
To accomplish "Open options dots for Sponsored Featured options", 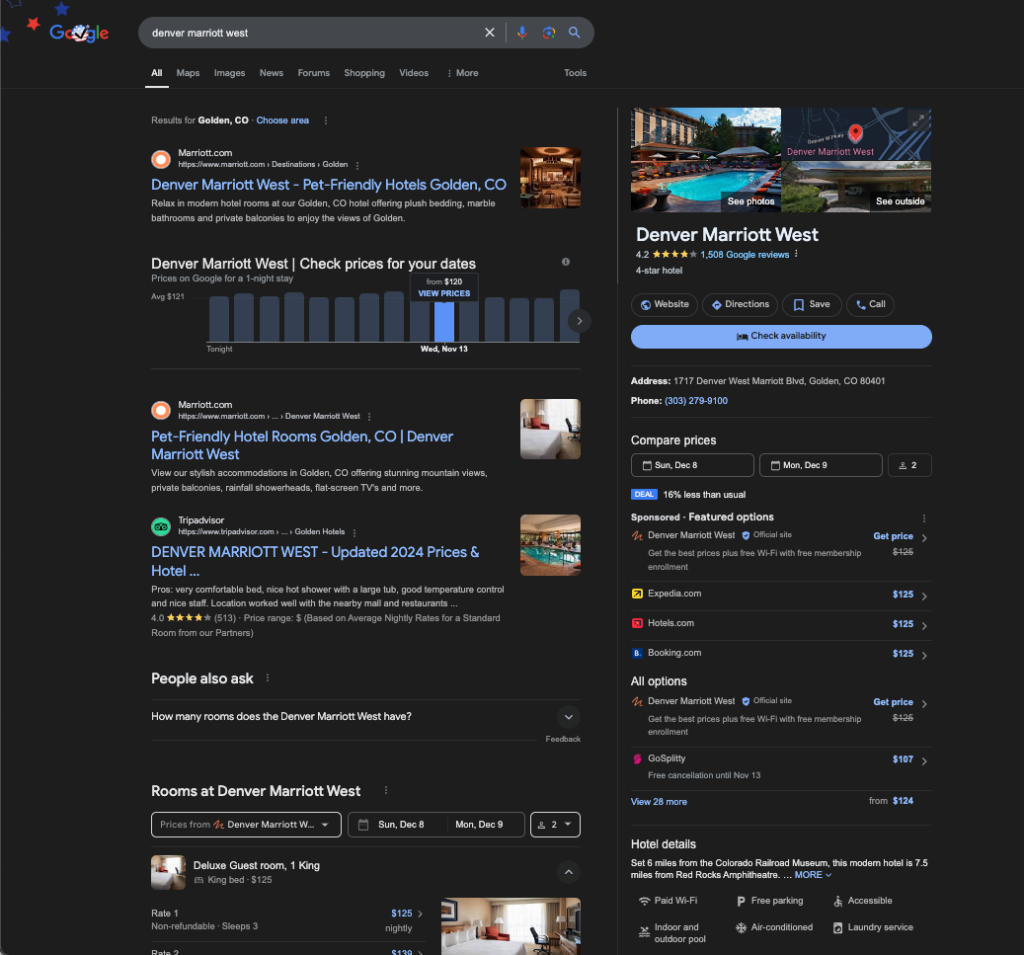I will coord(923,518).
